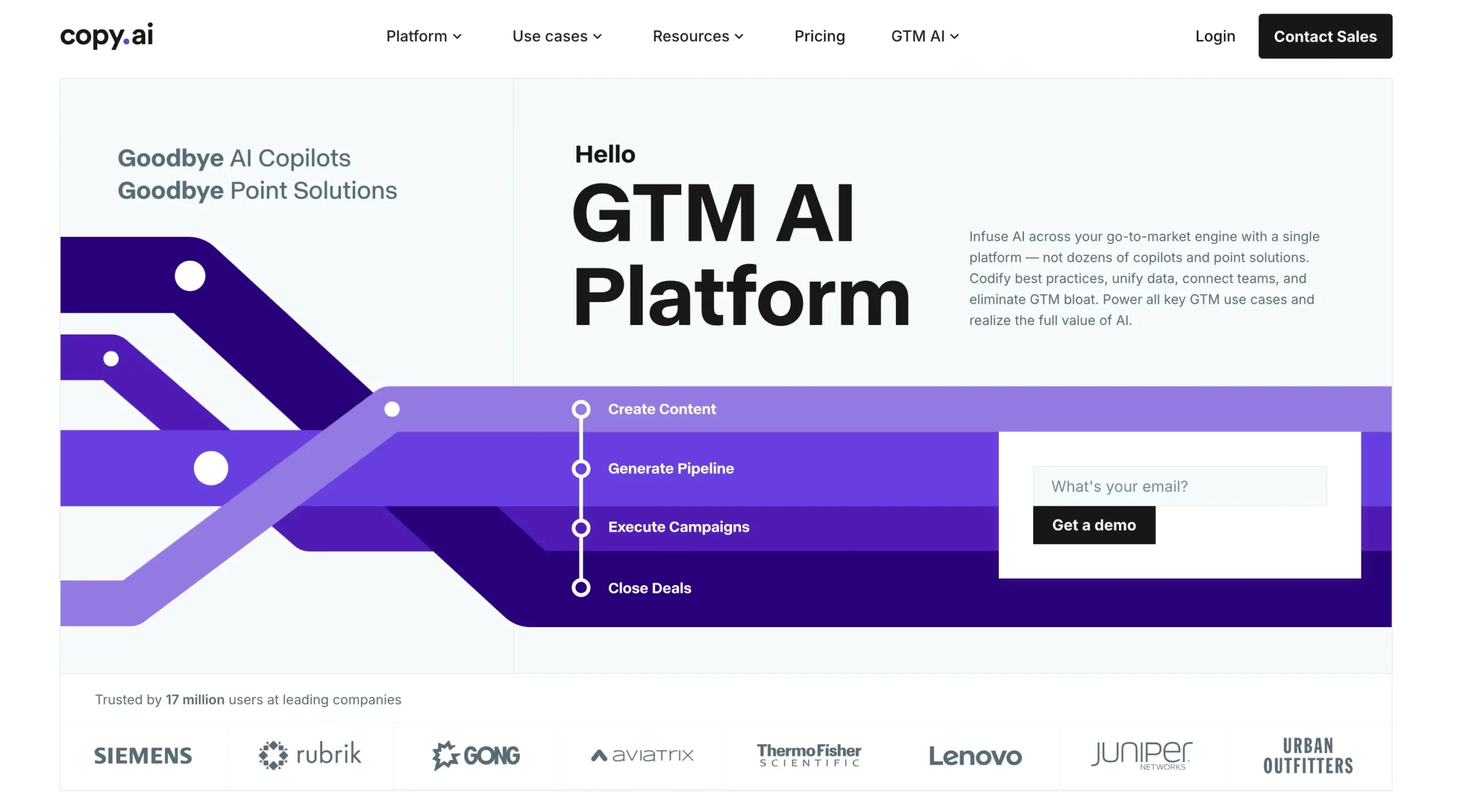Expand the Resources navigation dropdown
The image size is (1457, 812).
pyautogui.click(x=697, y=36)
